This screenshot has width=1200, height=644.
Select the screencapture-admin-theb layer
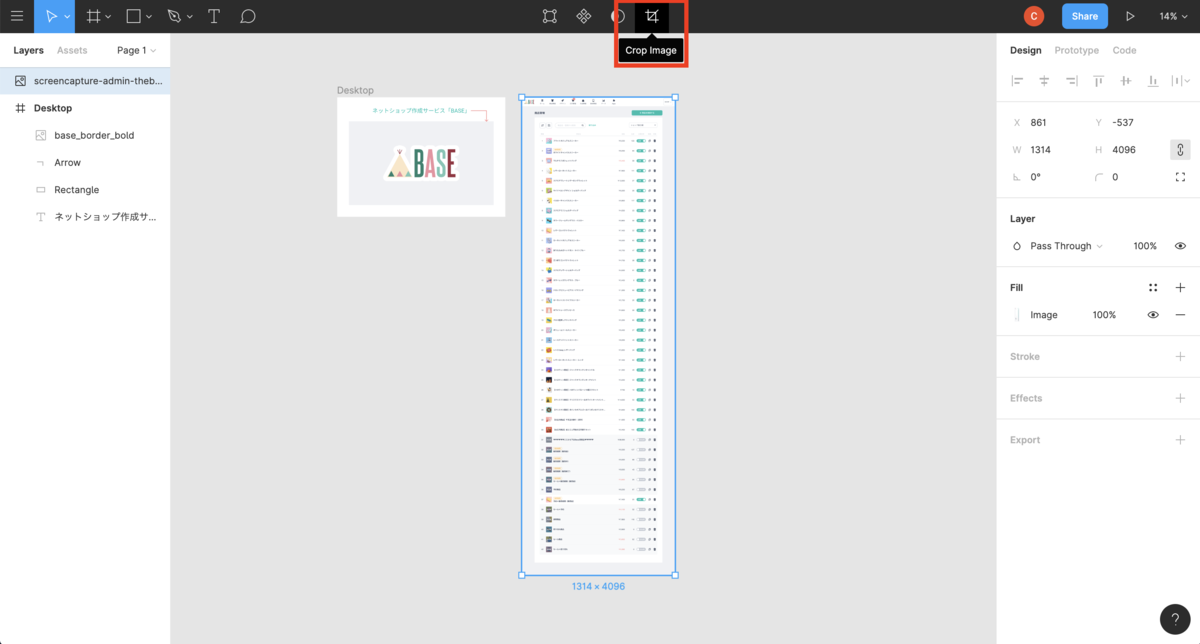(85, 80)
